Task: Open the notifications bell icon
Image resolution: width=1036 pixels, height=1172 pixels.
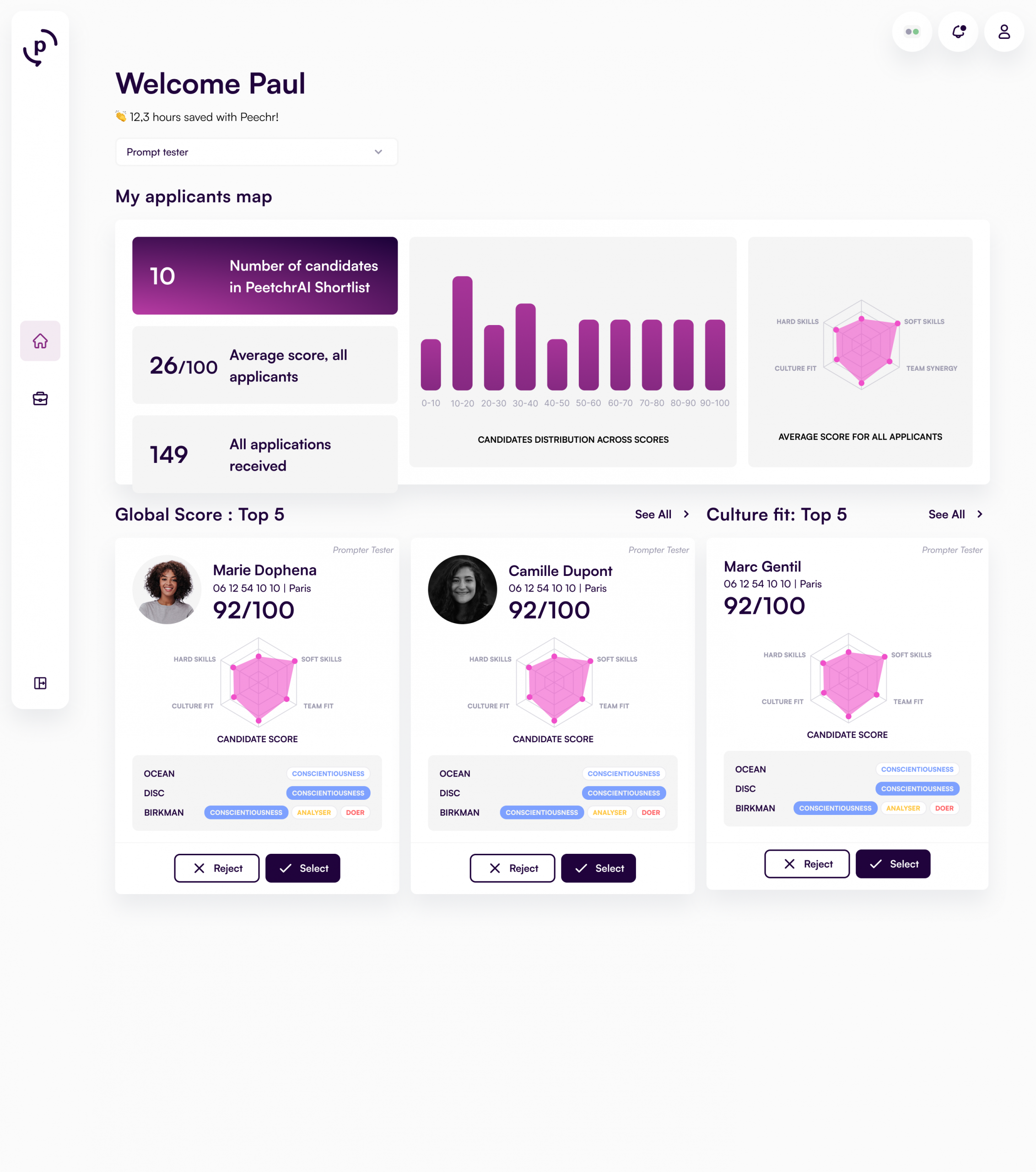Action: tap(958, 32)
